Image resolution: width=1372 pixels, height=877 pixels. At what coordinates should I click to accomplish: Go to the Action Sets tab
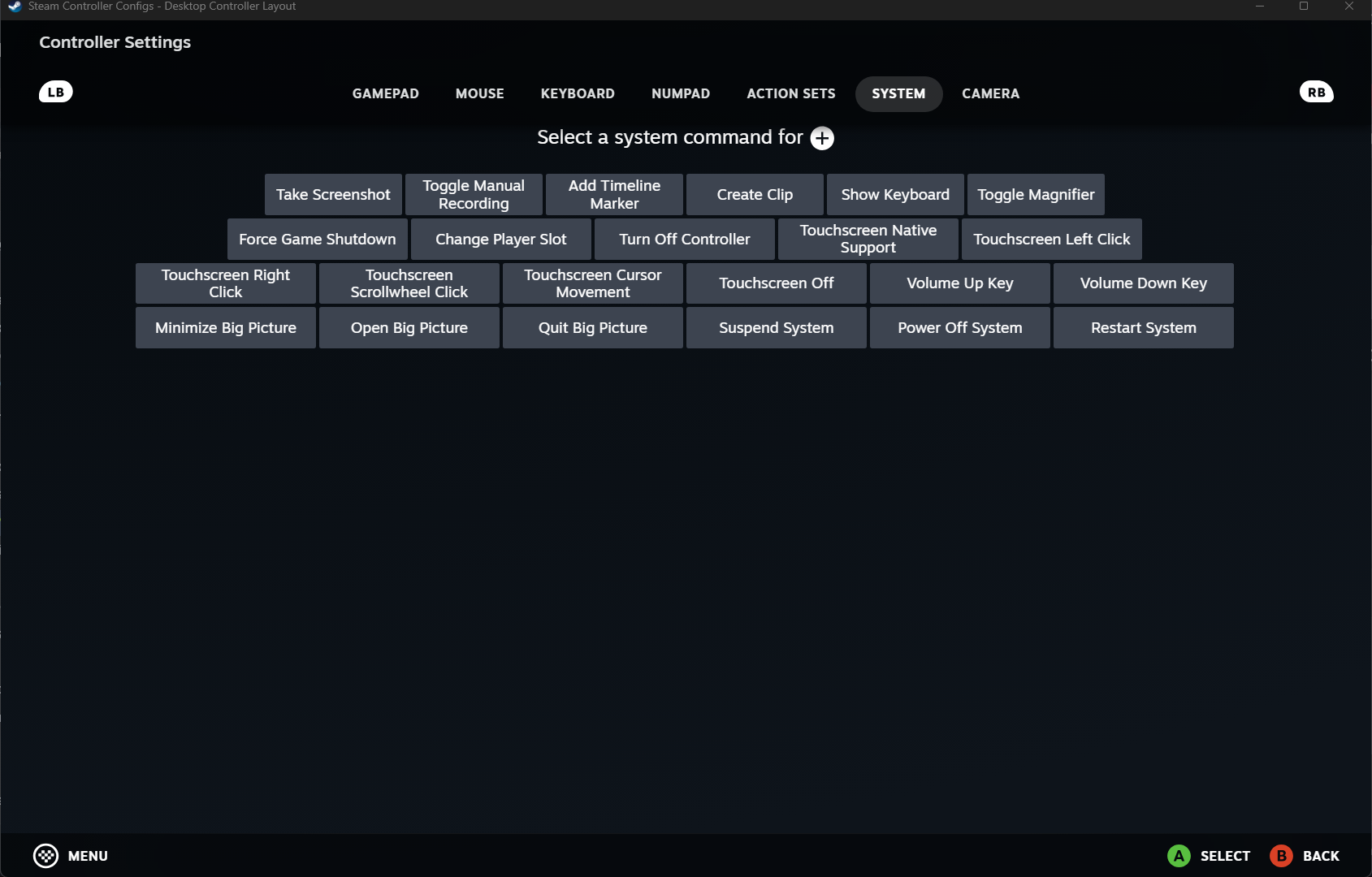(790, 93)
